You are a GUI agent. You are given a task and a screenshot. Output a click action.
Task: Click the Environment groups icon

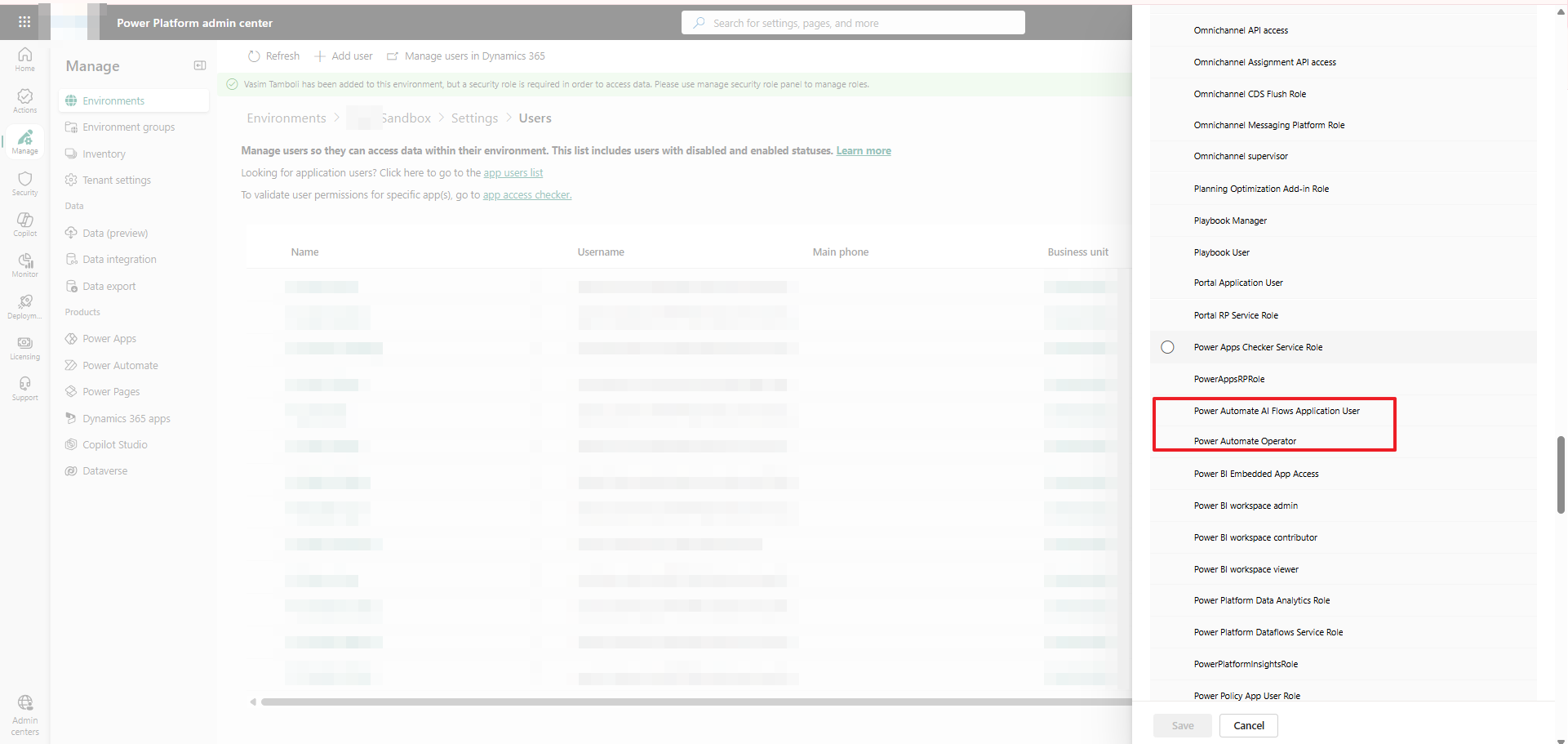pos(71,127)
